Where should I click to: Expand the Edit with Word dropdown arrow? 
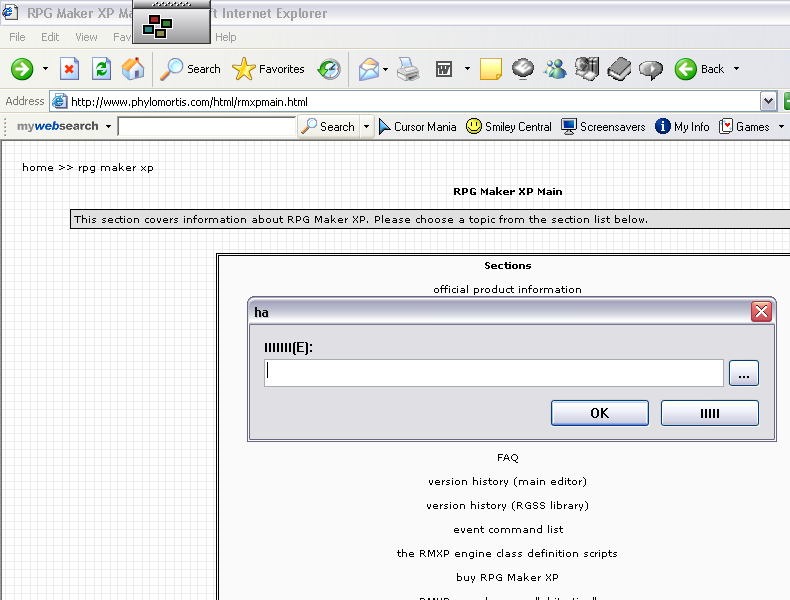(467, 69)
